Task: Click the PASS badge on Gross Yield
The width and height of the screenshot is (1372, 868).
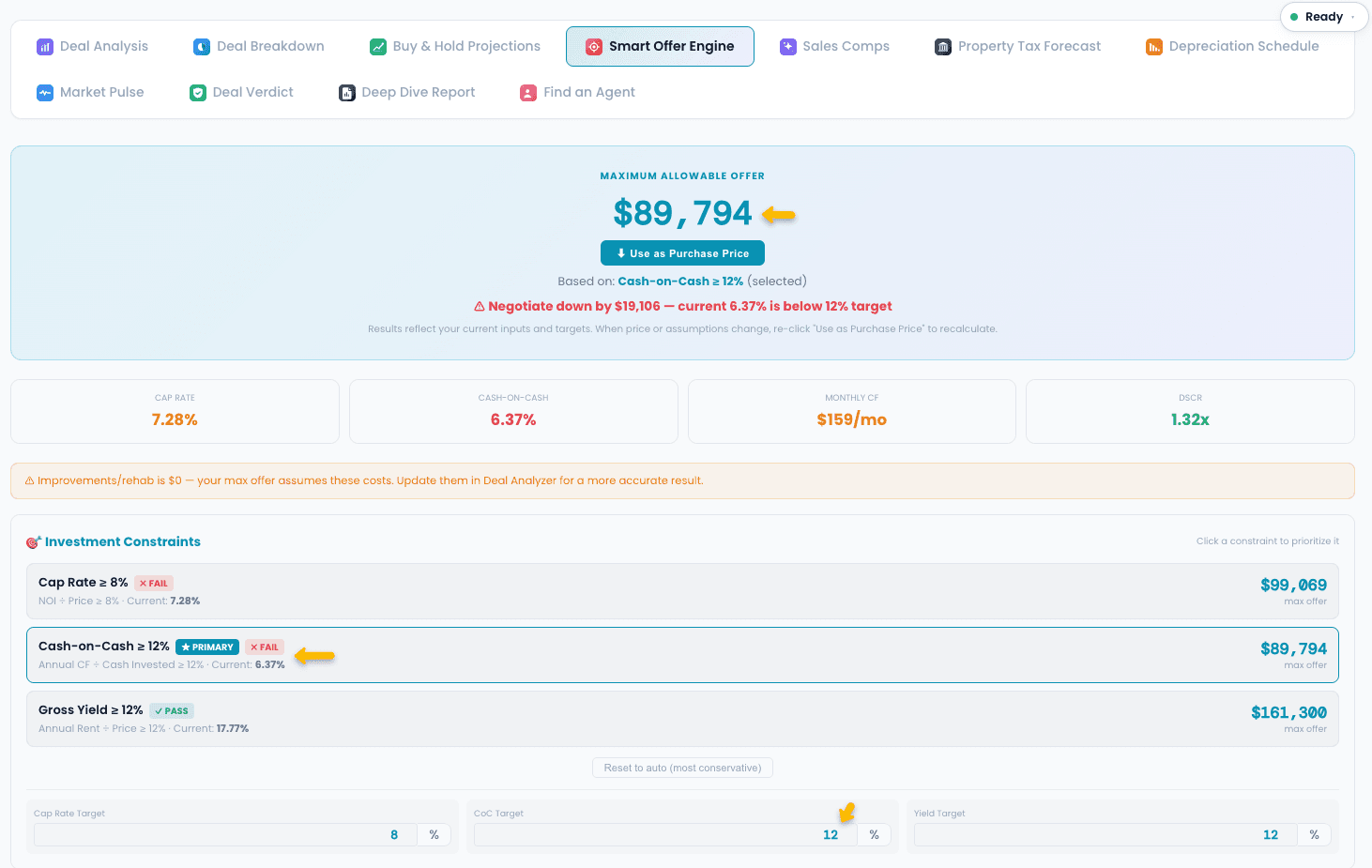Action: point(172,711)
